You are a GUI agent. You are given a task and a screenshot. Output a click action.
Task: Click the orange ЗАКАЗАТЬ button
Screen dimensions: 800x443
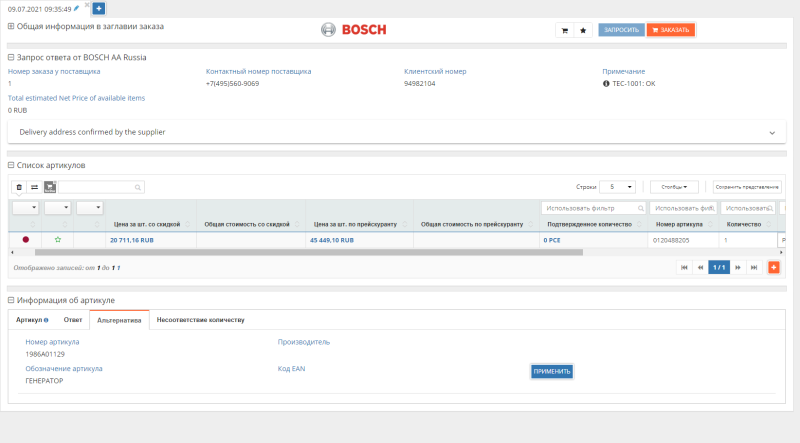click(670, 30)
